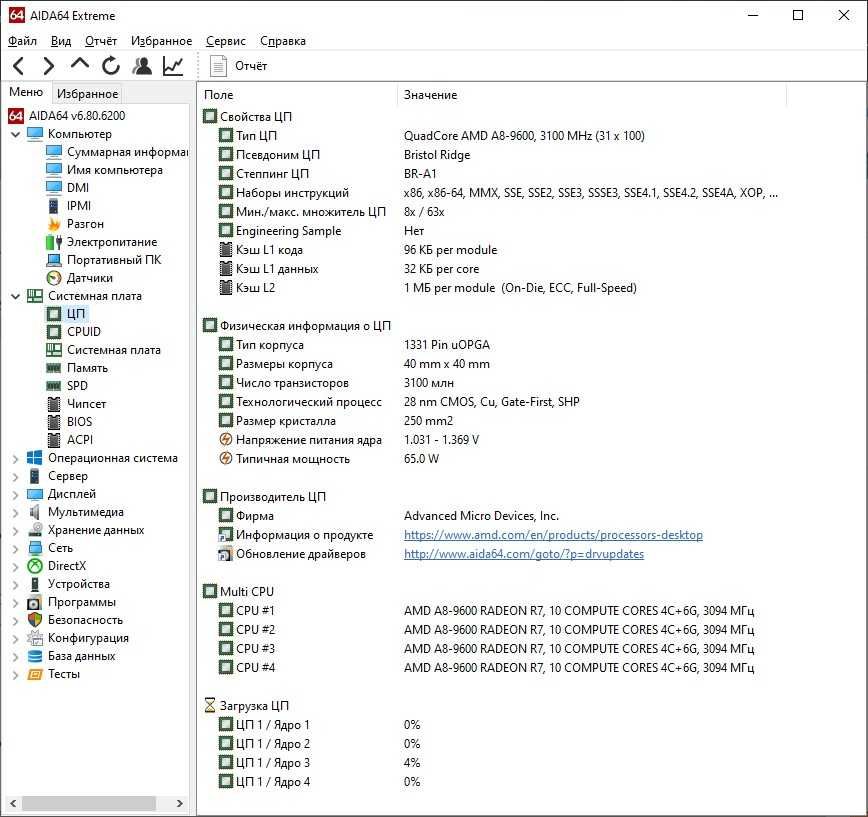This screenshot has height=817, width=868.
Task: Select the BIOS chip icon item
Action: (54, 422)
